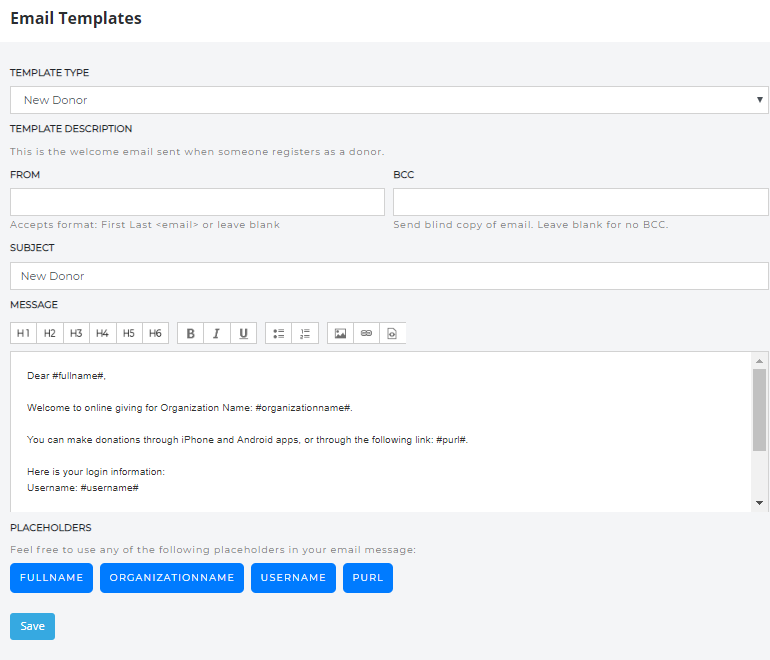Apply H5 heading format
The image size is (770, 660).
tap(129, 333)
